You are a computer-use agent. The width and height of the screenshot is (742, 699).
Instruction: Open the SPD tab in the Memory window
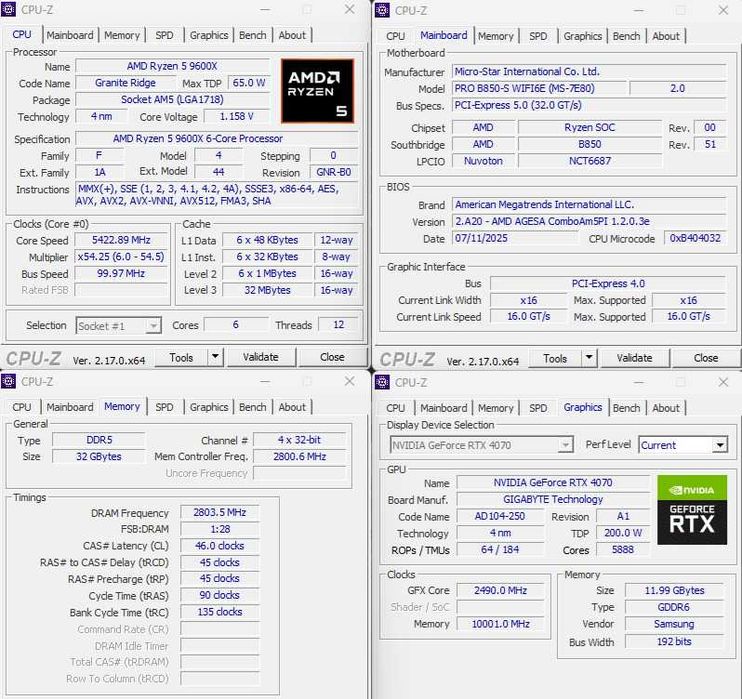(164, 407)
